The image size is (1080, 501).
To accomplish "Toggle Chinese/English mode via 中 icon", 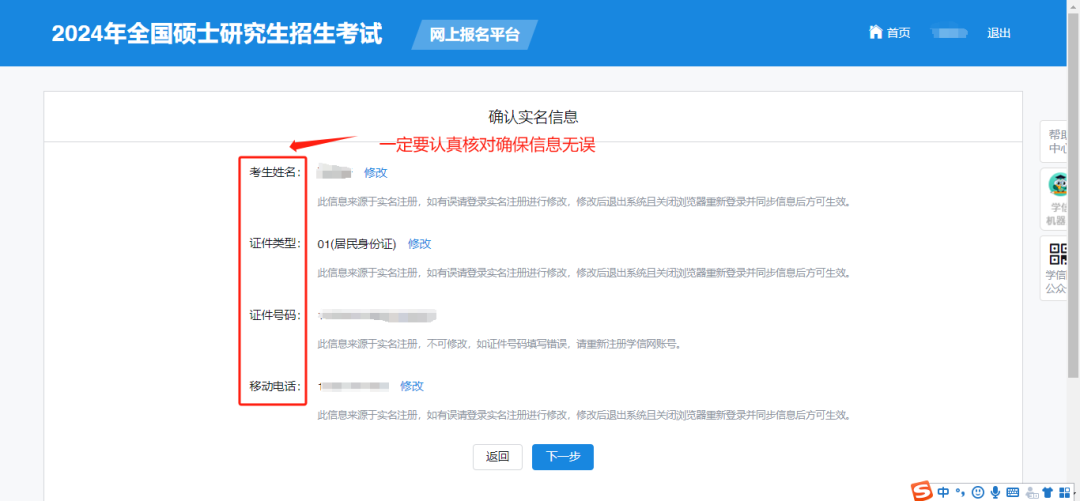I will click(943, 492).
